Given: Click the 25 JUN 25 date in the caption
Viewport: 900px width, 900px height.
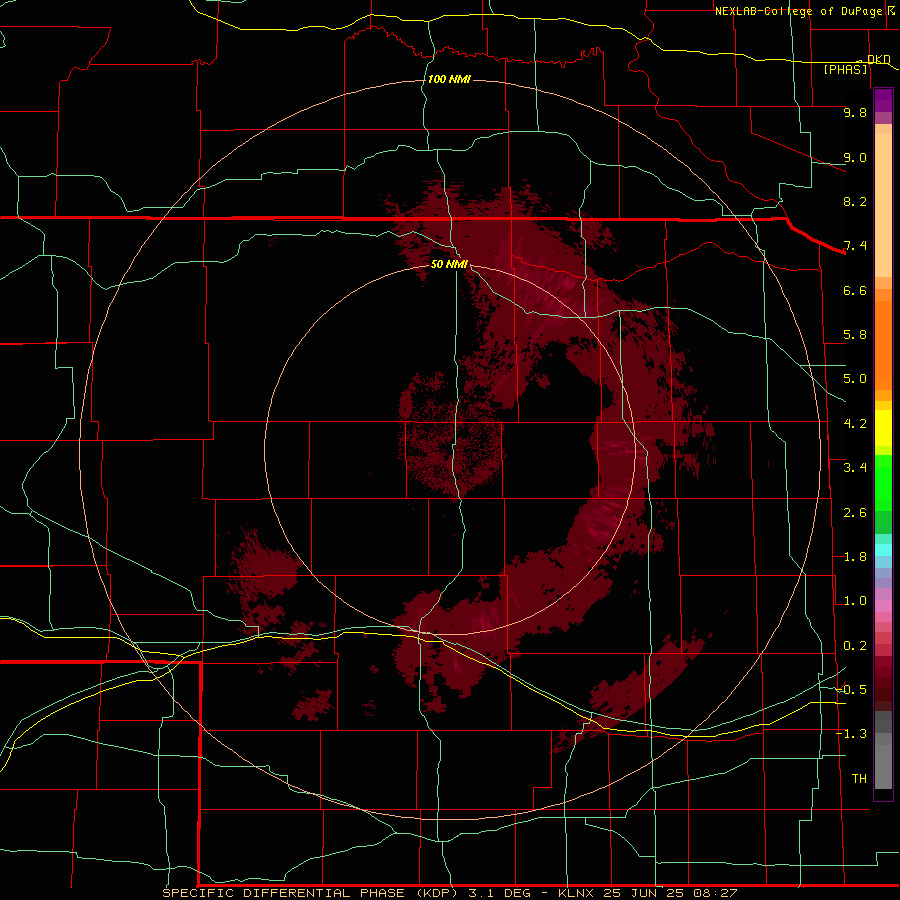Looking at the screenshot, I should point(643,893).
